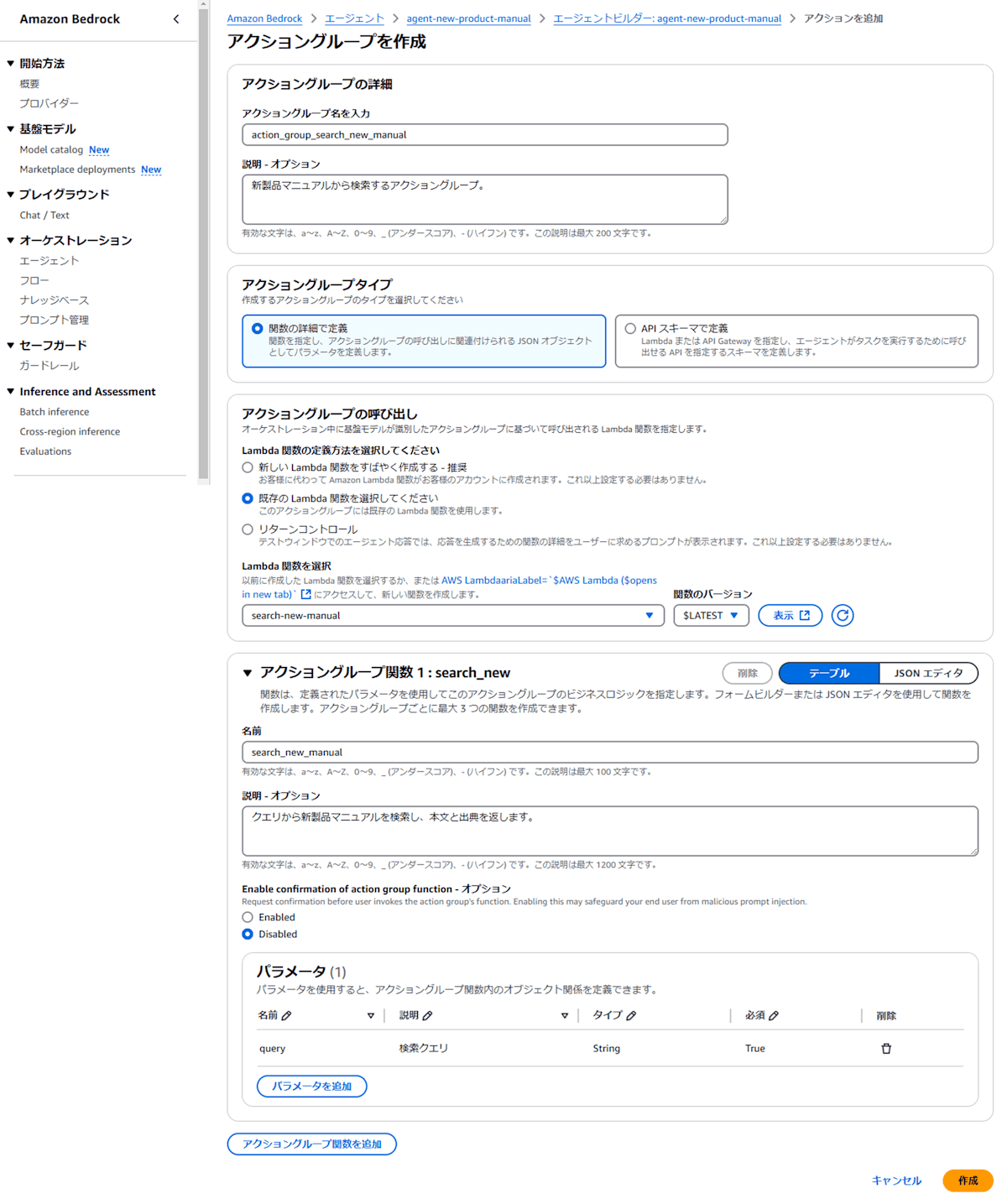Viewport: 1007px width, 1204px height.
Task: Choose 既存の Lambda 関数を選択してください option
Action: [248, 498]
